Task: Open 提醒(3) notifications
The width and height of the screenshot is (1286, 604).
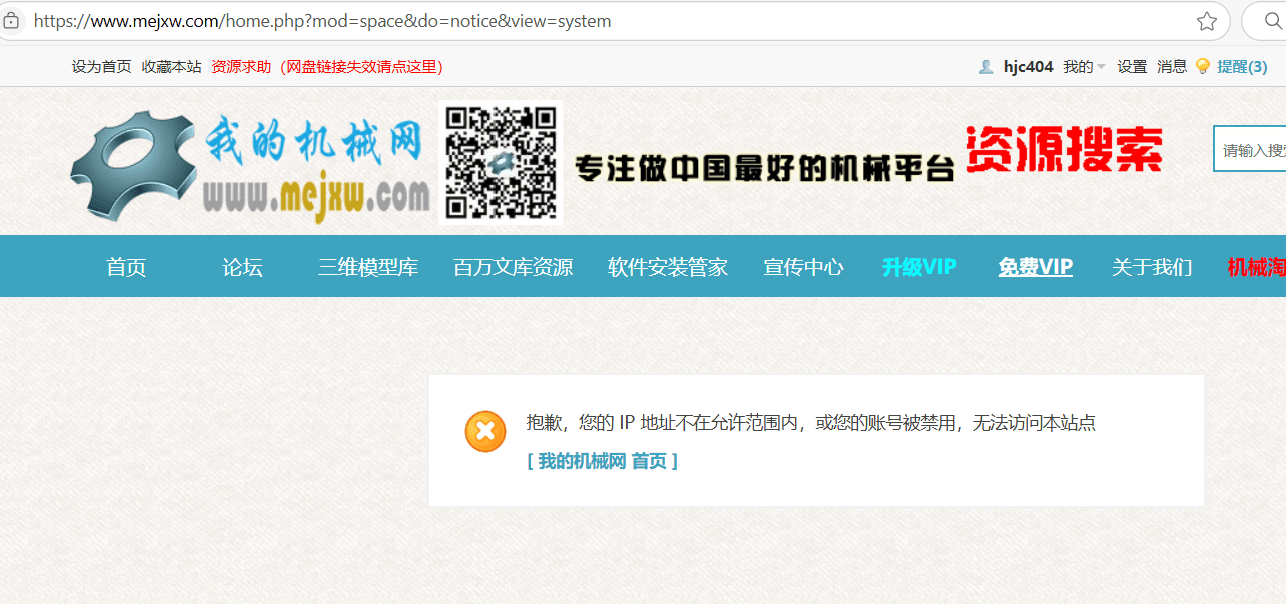Action: (1242, 67)
